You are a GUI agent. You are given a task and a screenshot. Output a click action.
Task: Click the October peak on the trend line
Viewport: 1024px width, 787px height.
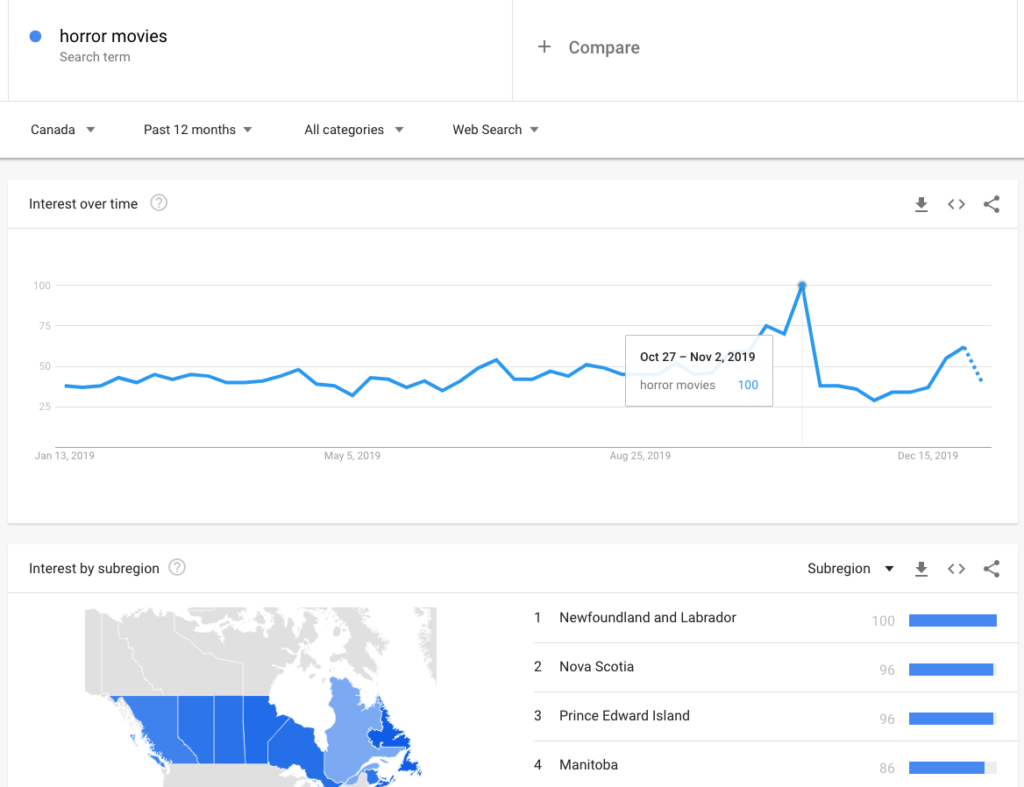(x=802, y=286)
